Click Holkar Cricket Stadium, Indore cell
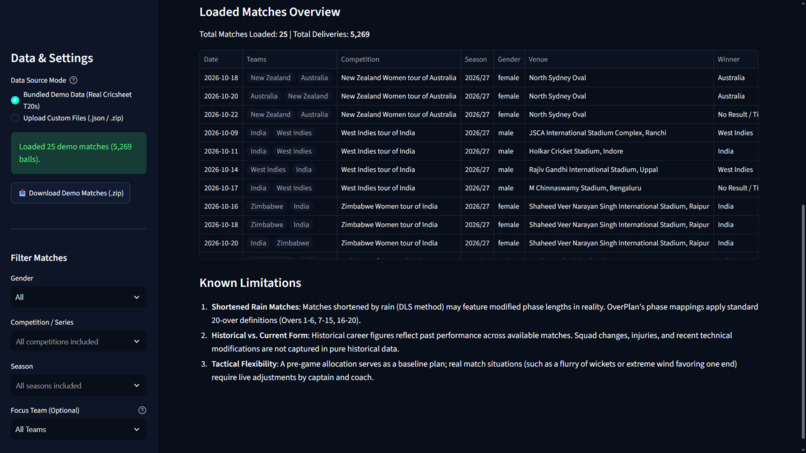The image size is (806, 453). tap(619, 151)
